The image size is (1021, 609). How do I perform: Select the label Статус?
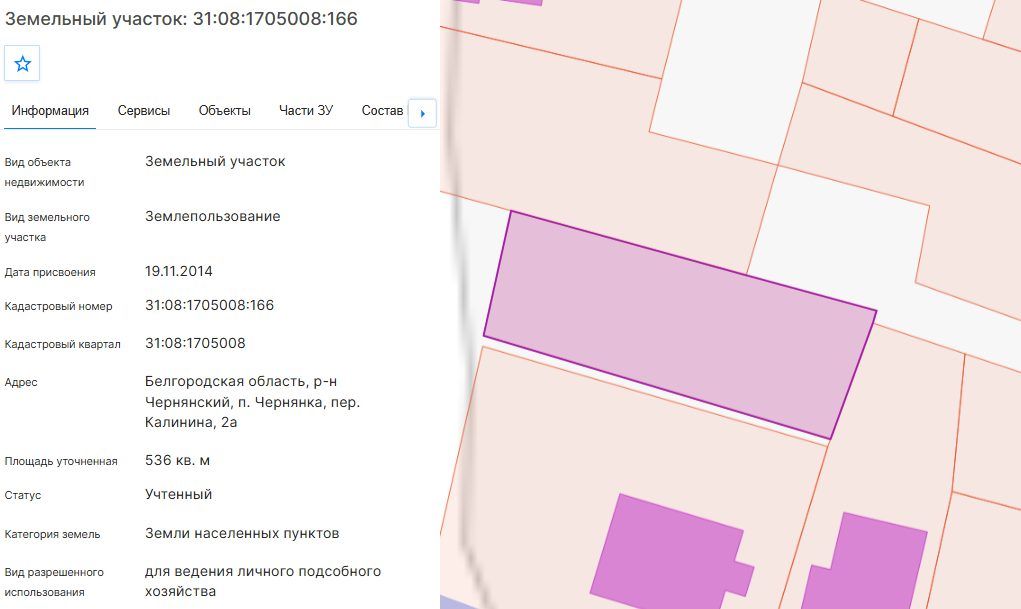[x=23, y=495]
